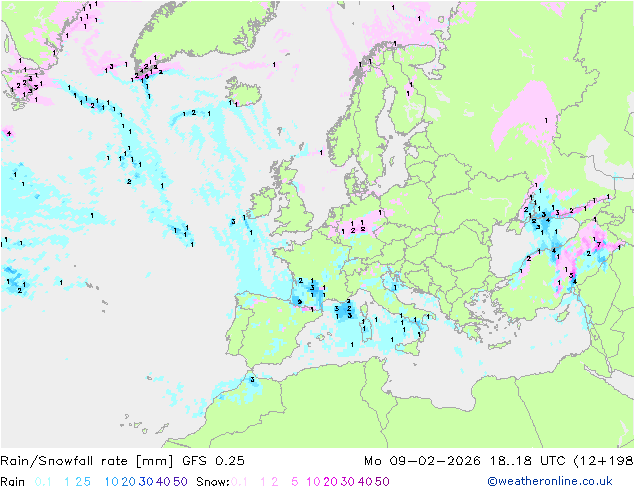Select the 20 value in the Rain legend
Viewport: 634px width, 490px height.
click(129, 482)
